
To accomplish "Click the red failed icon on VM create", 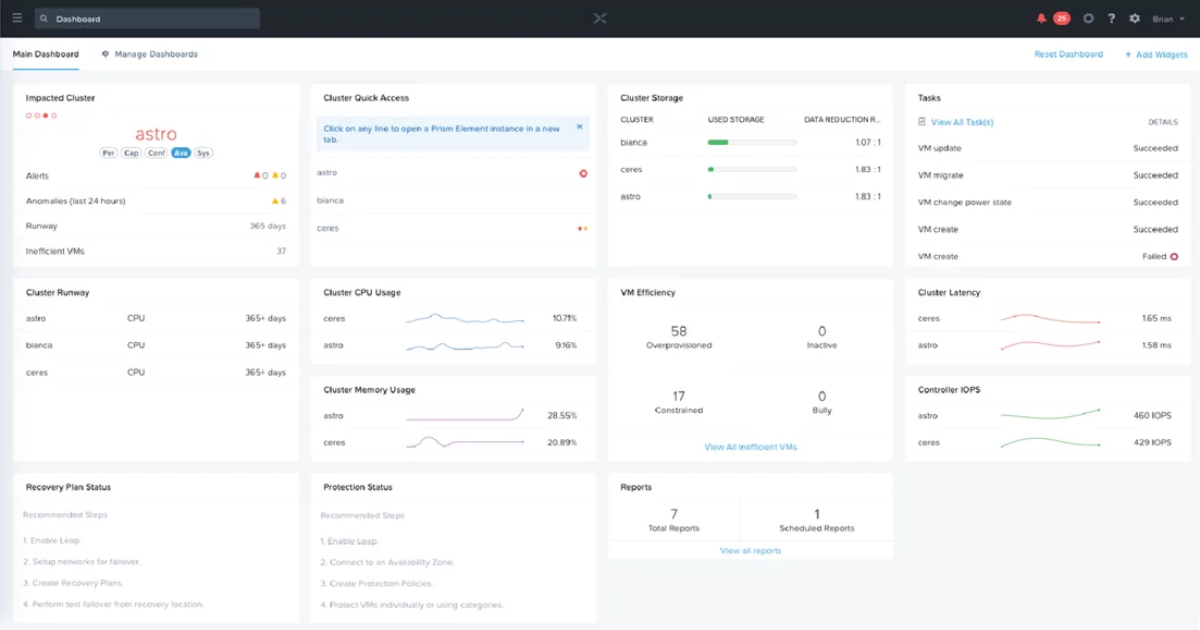I will coord(1174,257).
